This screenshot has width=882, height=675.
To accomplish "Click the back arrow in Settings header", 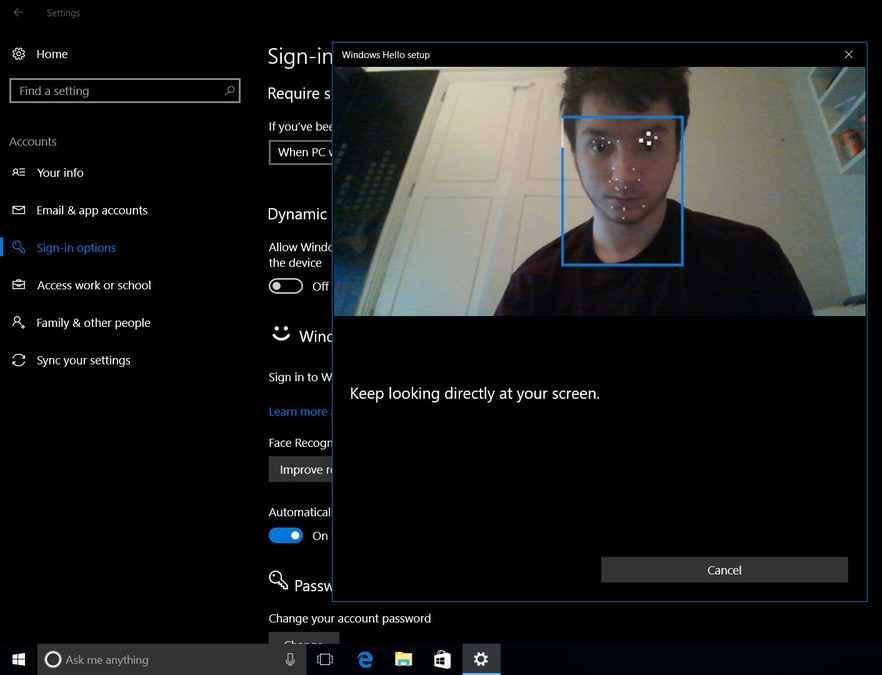I will (18, 13).
